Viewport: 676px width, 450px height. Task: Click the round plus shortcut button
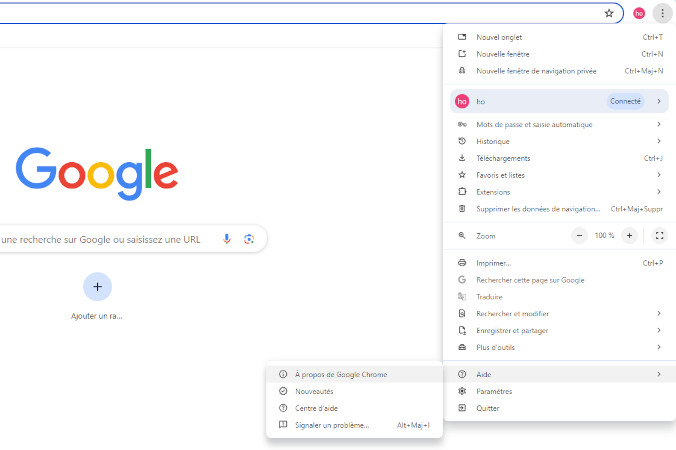[97, 287]
